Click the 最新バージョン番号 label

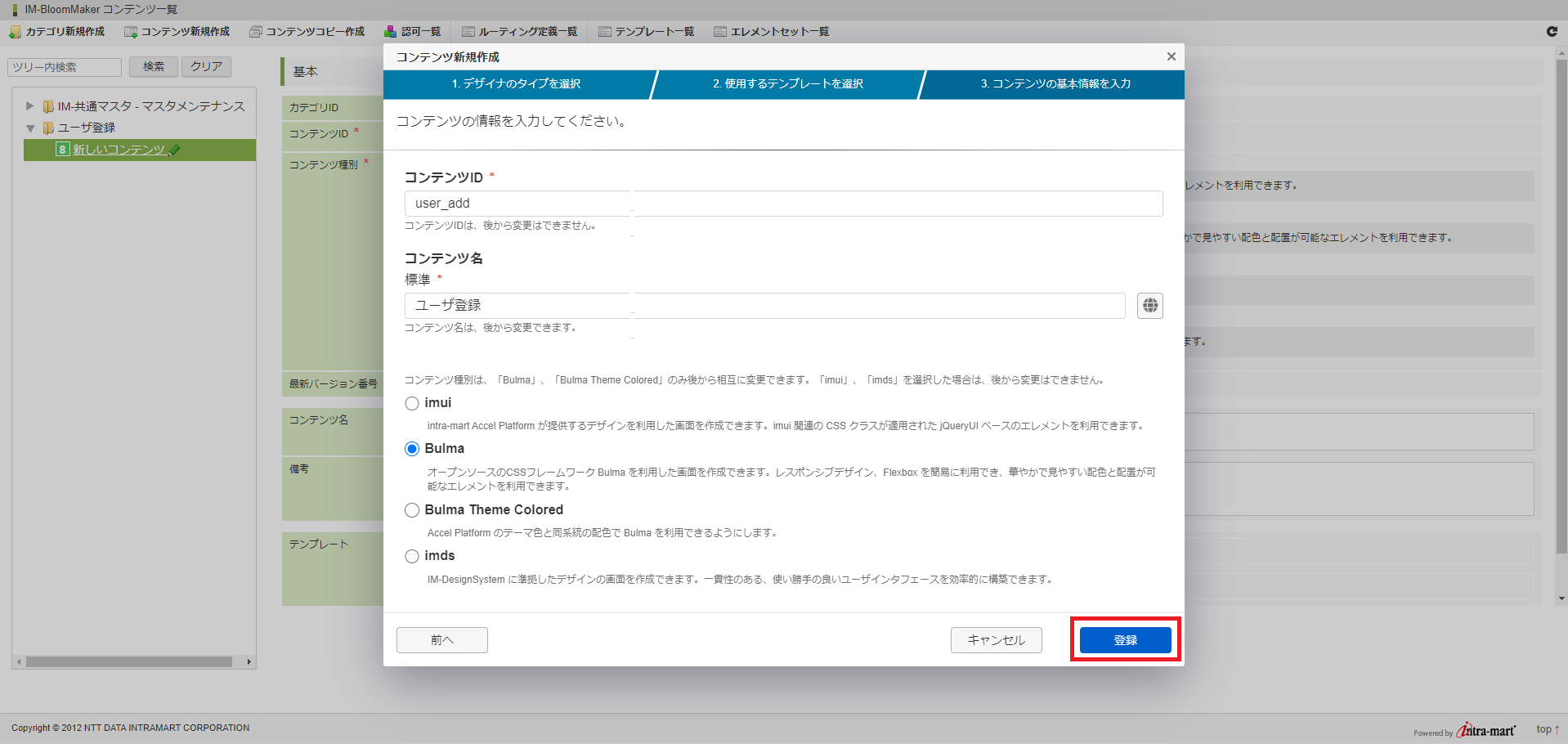(334, 384)
